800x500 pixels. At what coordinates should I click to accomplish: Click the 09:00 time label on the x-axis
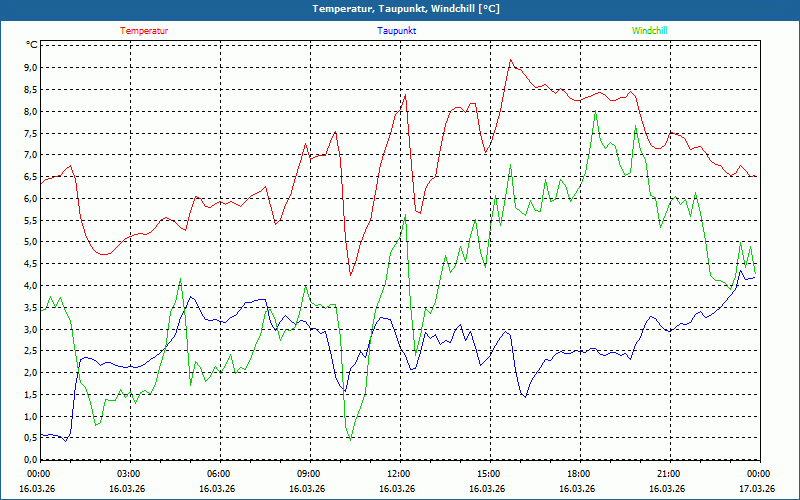click(x=308, y=474)
